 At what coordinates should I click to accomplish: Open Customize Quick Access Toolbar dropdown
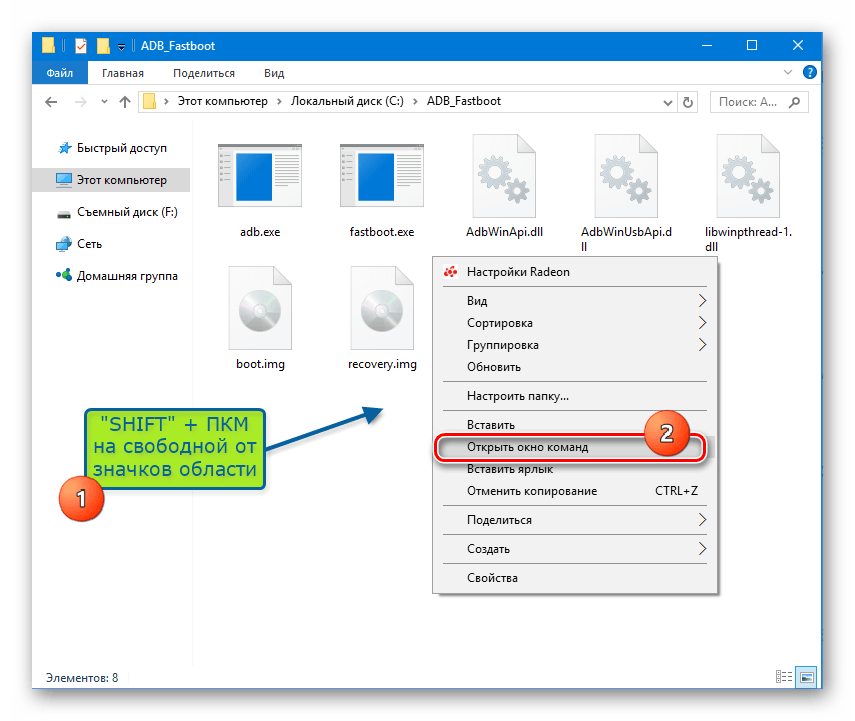(121, 47)
